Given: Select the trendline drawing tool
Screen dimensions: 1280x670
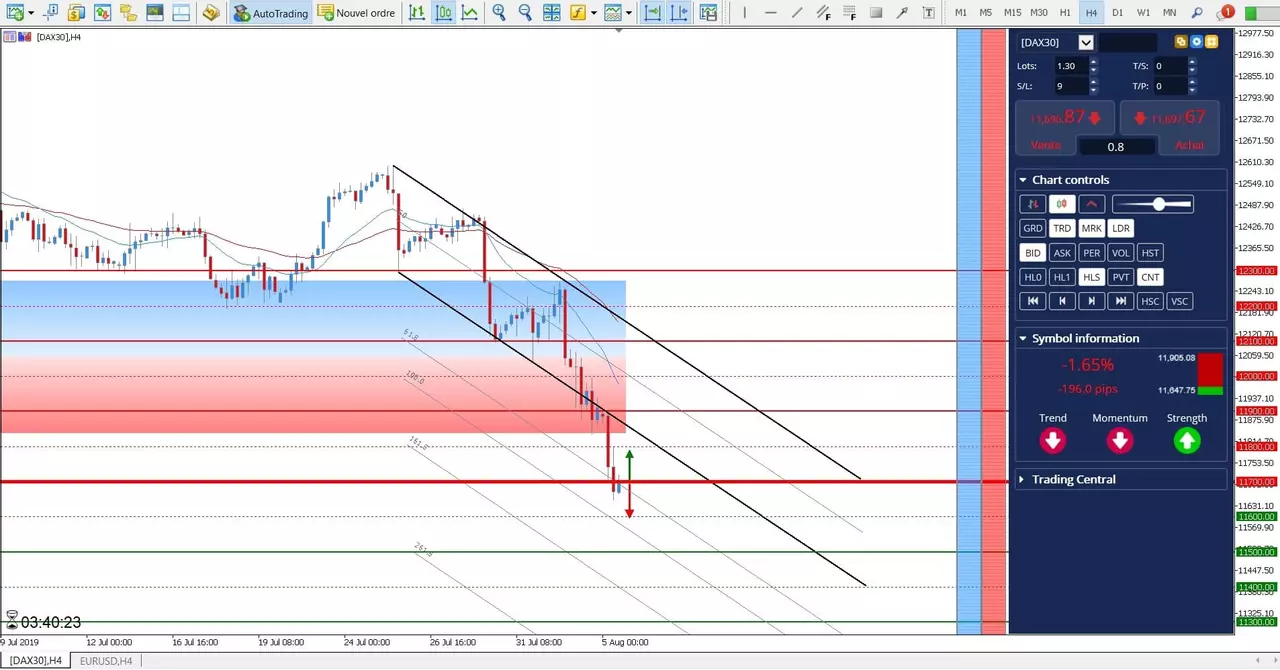Looking at the screenshot, I should point(797,13).
